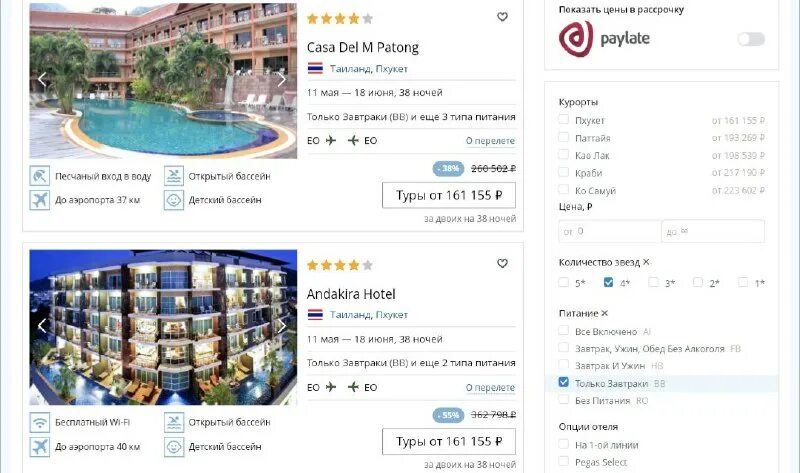The height and width of the screenshot is (473, 800).
Task: Open О перелете details for Casa Del M Patong
Action: click(x=490, y=141)
